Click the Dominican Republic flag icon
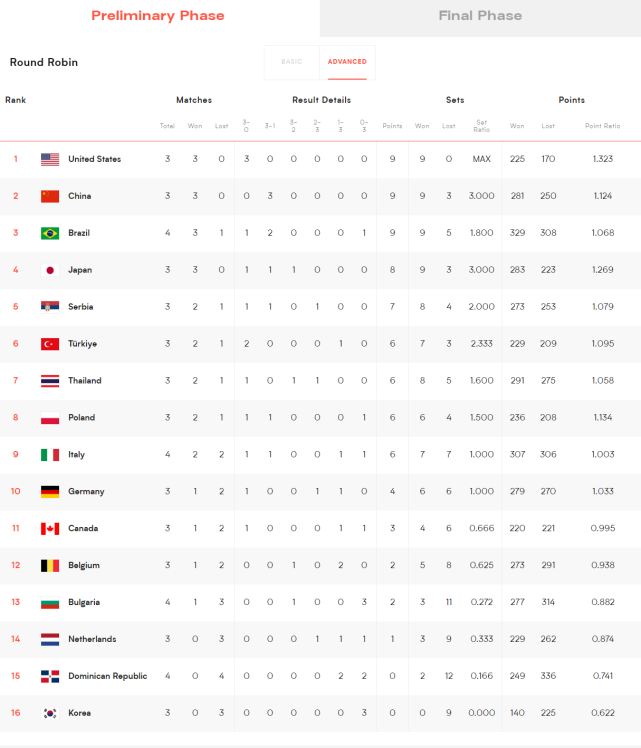Viewport: 641px width, 748px height. tap(50, 676)
